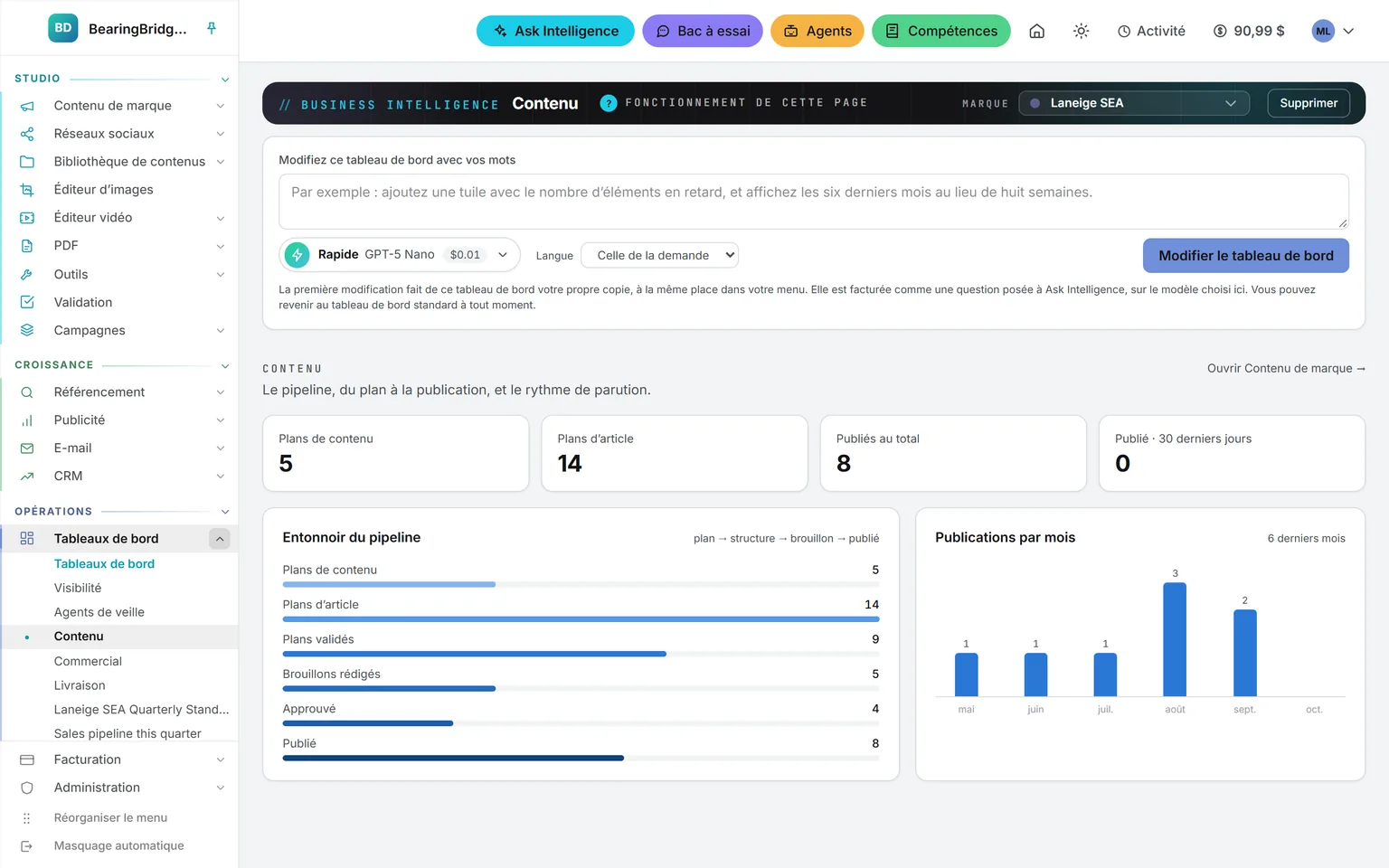
Task: Open the Marque dropdown Laneige SEA
Action: [x=1134, y=103]
